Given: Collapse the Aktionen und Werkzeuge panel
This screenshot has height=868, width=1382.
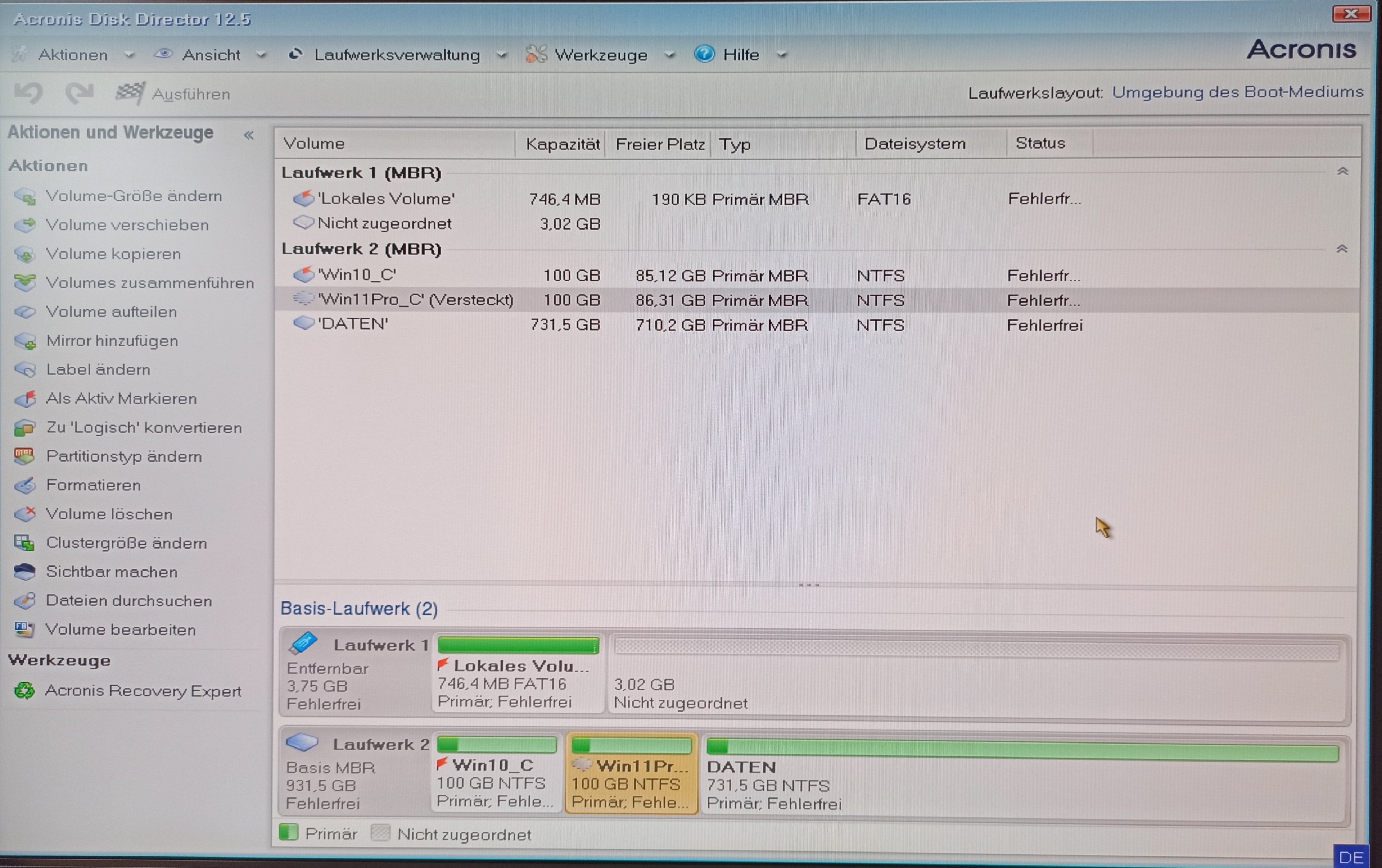Looking at the screenshot, I should [248, 135].
